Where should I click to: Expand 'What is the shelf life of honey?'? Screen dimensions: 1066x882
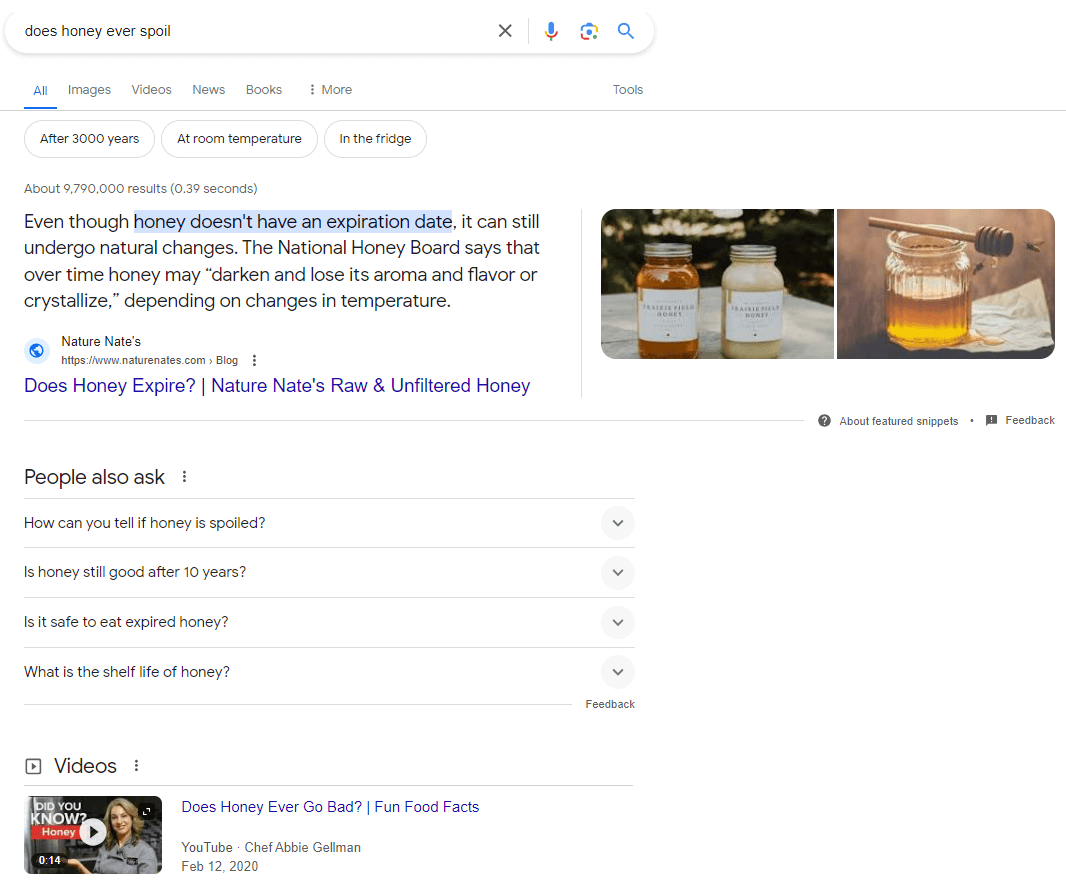tap(617, 672)
